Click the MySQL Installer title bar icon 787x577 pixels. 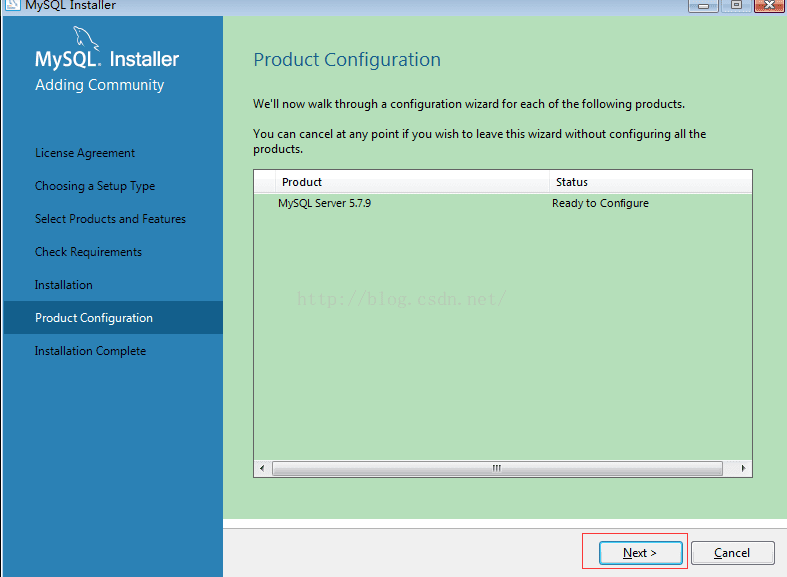12,5
